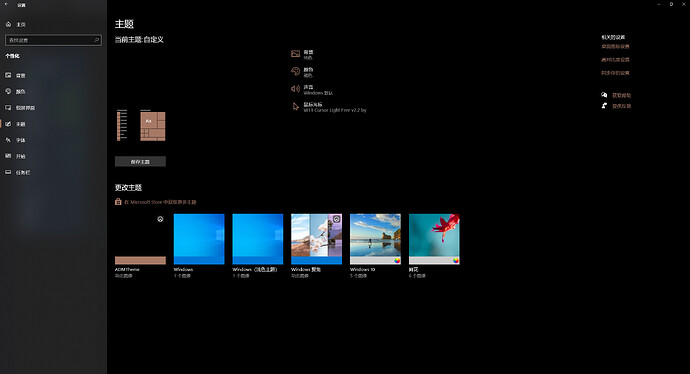Viewport: 690px width, 374px height.
Task: Click the Get help (获取帮助) chat icon
Action: (x=604, y=95)
